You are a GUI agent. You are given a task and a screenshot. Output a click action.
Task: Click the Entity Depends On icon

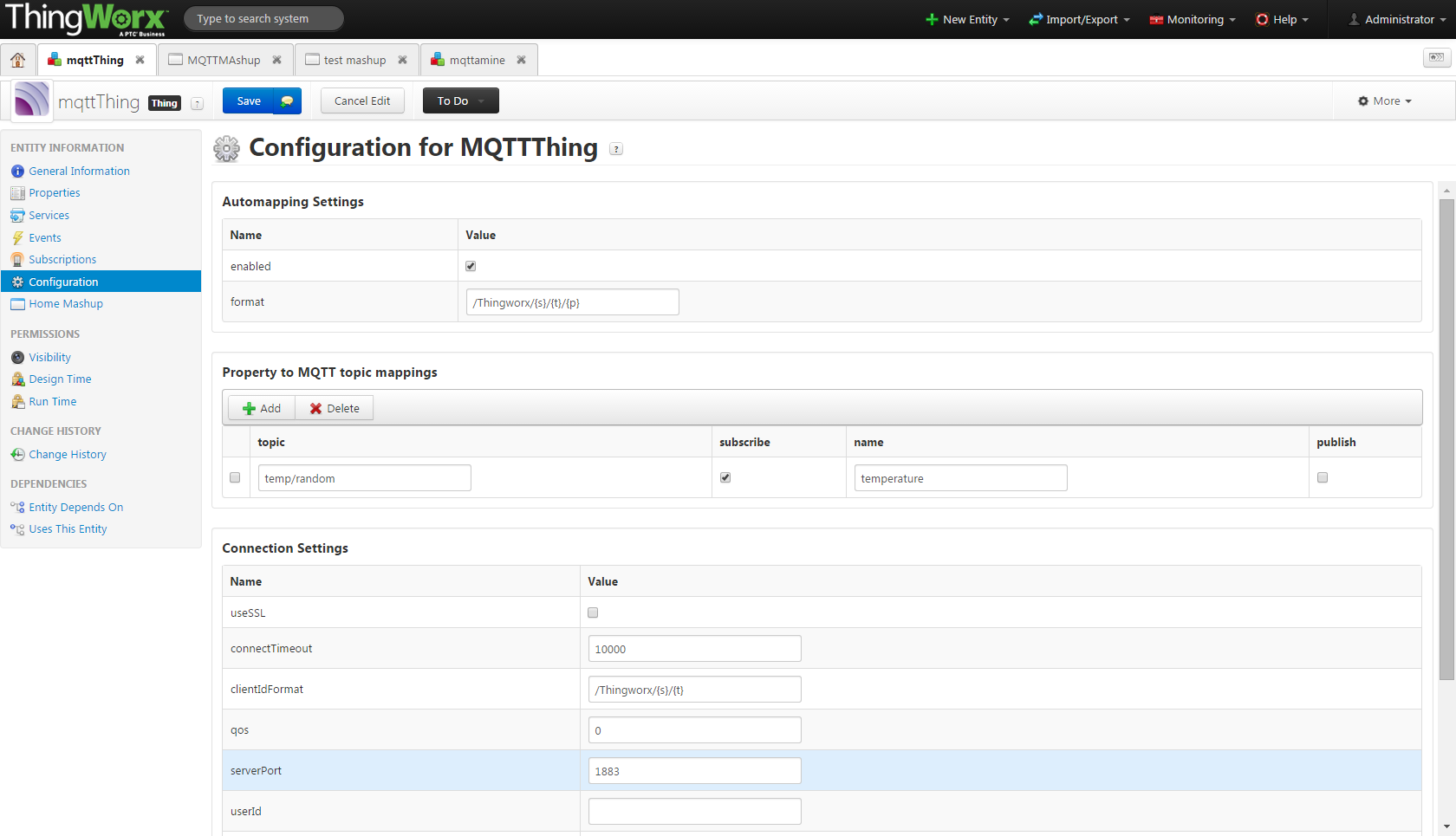(x=17, y=508)
